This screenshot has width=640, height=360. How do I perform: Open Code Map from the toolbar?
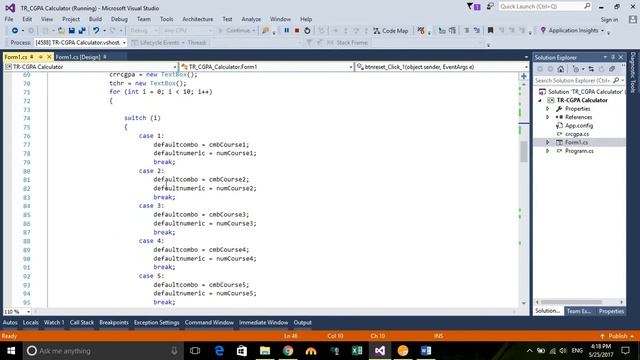[391, 31]
